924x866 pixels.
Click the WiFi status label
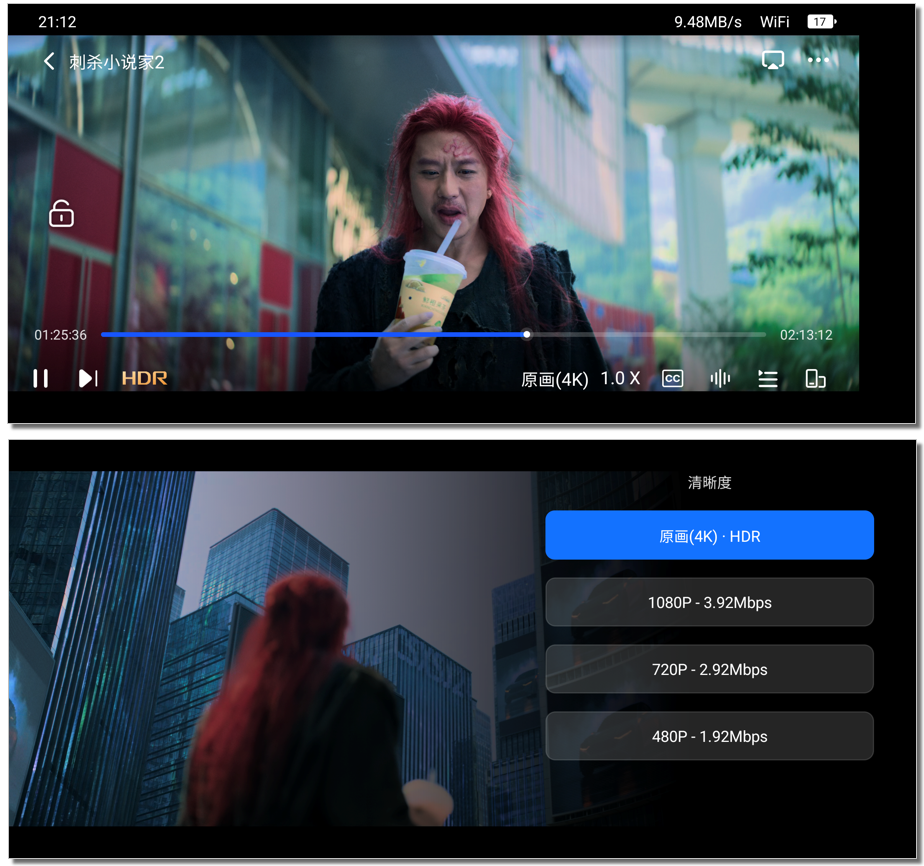(774, 22)
